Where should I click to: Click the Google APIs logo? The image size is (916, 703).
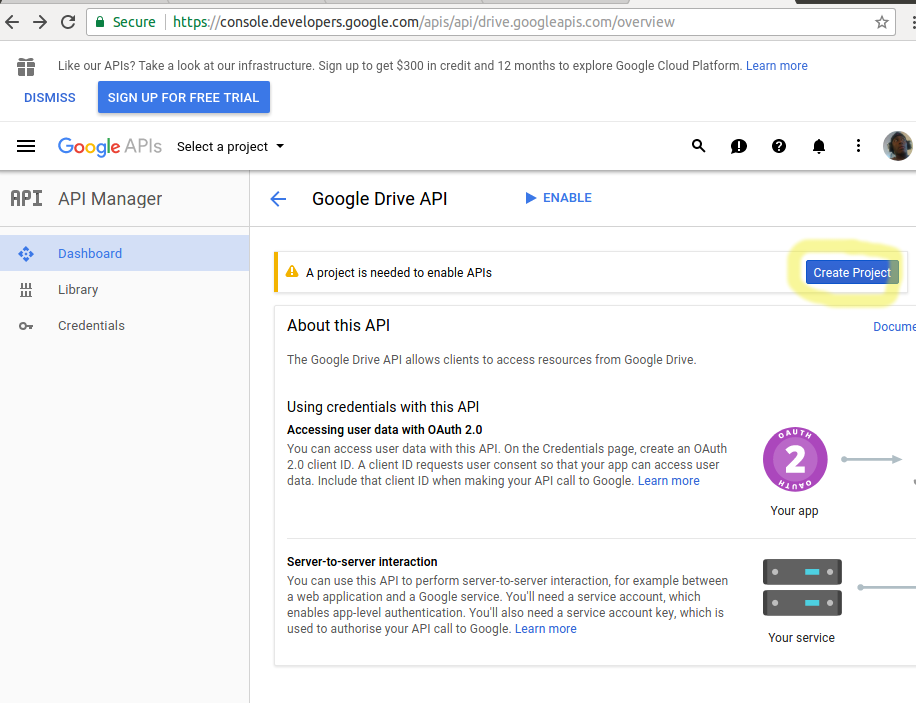tap(110, 146)
